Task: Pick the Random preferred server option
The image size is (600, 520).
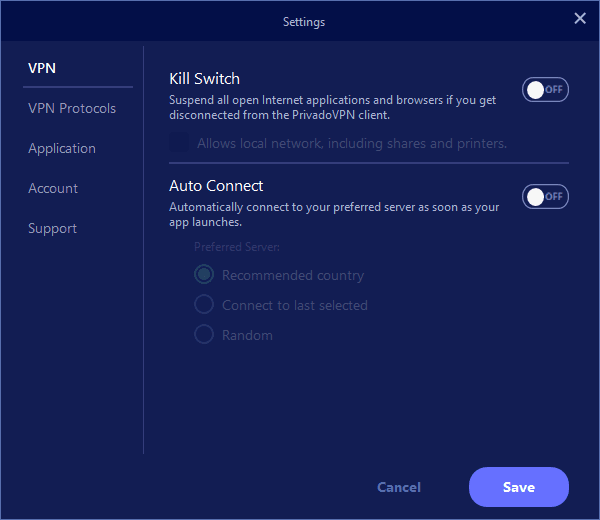Action: click(204, 335)
